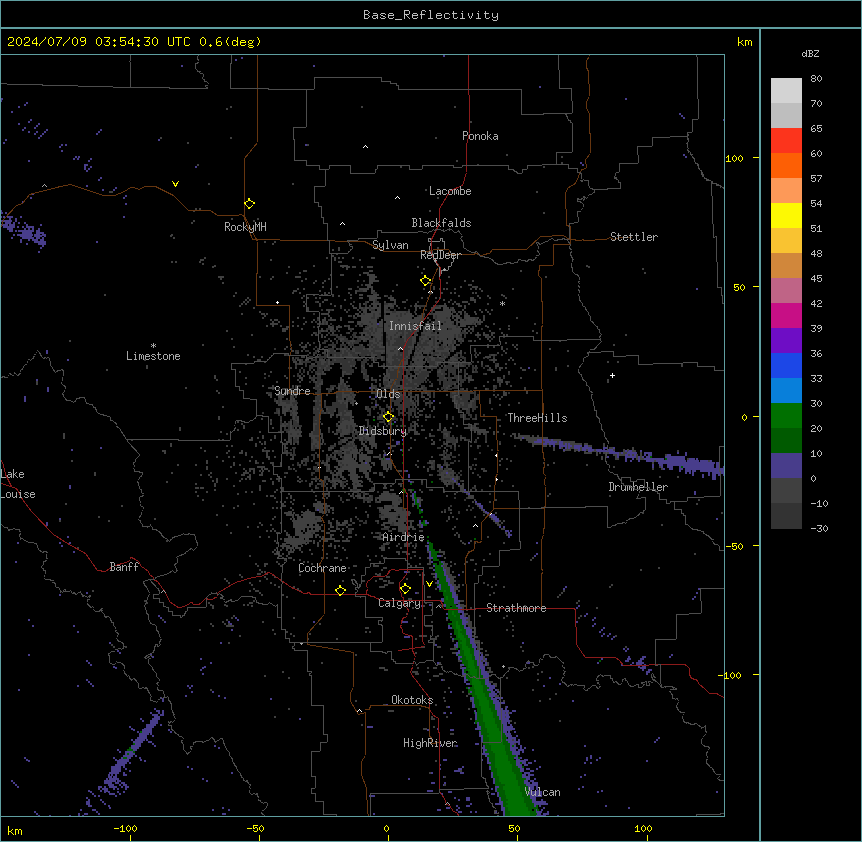The image size is (862, 842).
Task: Click the -100 tick label on bottom axis
Action: 125,828
